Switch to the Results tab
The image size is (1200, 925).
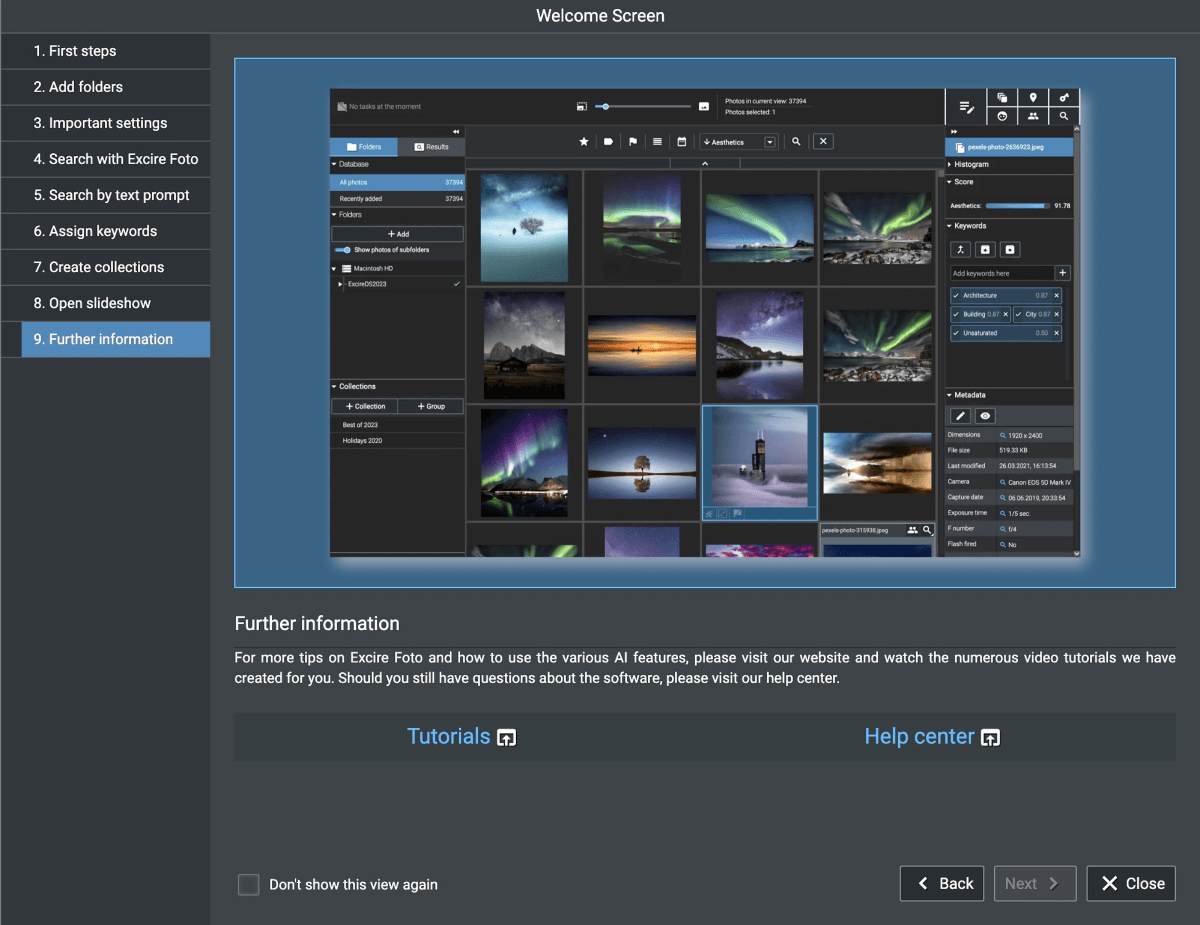433,146
